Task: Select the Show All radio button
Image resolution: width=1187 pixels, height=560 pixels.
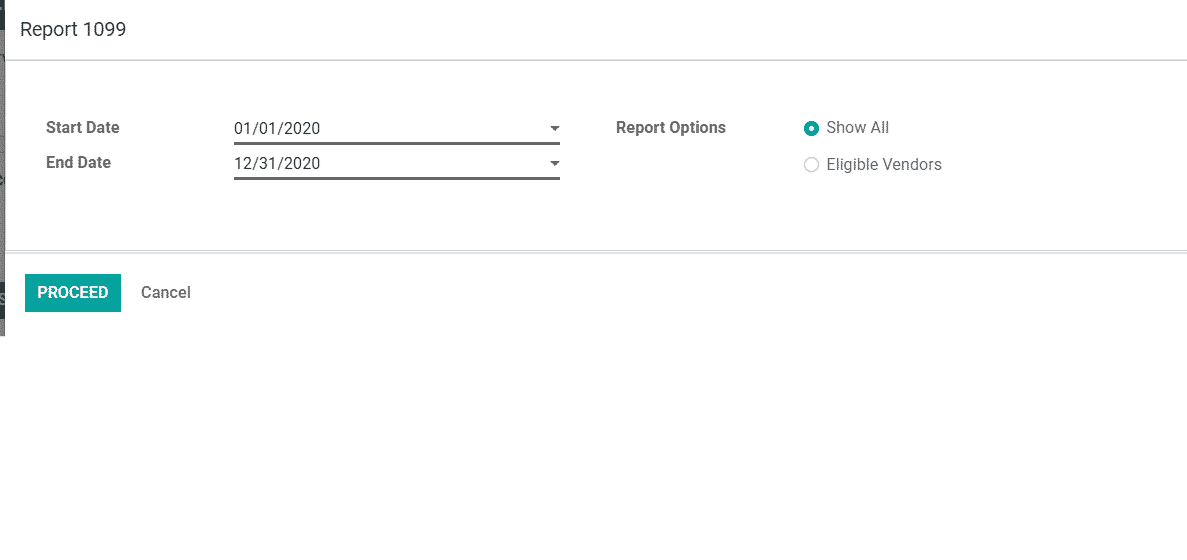Action: (811, 129)
